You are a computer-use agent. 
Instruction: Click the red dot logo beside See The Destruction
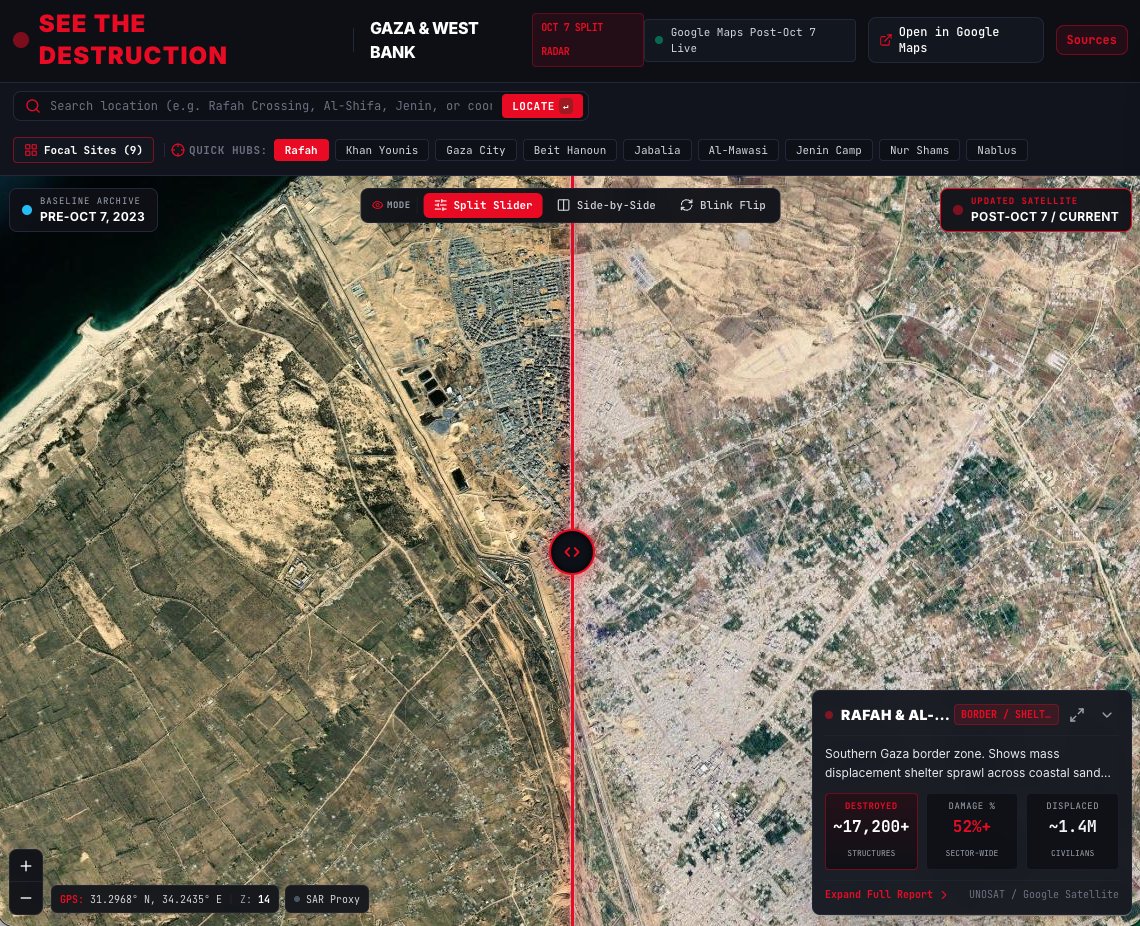(21, 39)
